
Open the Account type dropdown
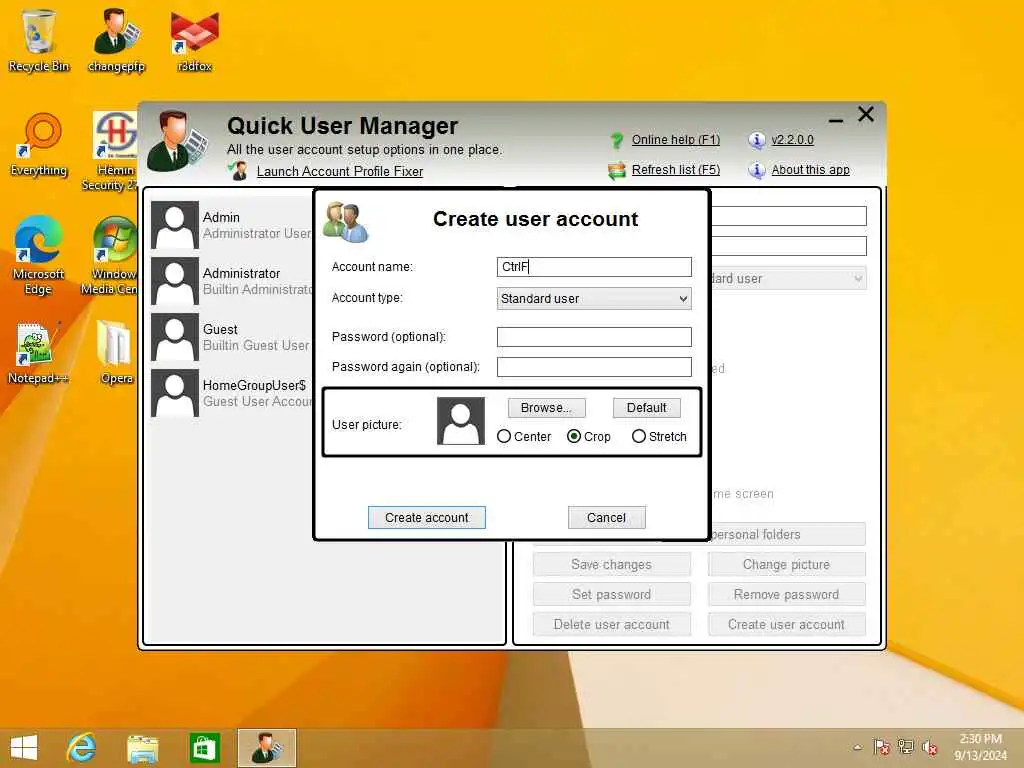(x=594, y=298)
